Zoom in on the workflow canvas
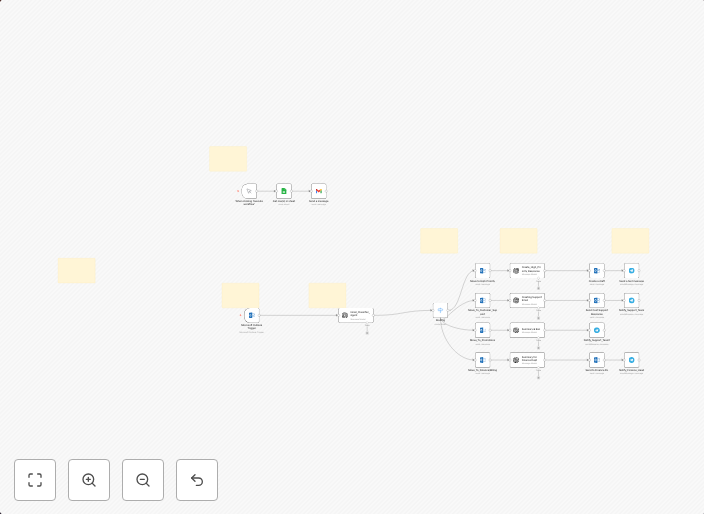Image resolution: width=704 pixels, height=514 pixels. [x=89, y=480]
